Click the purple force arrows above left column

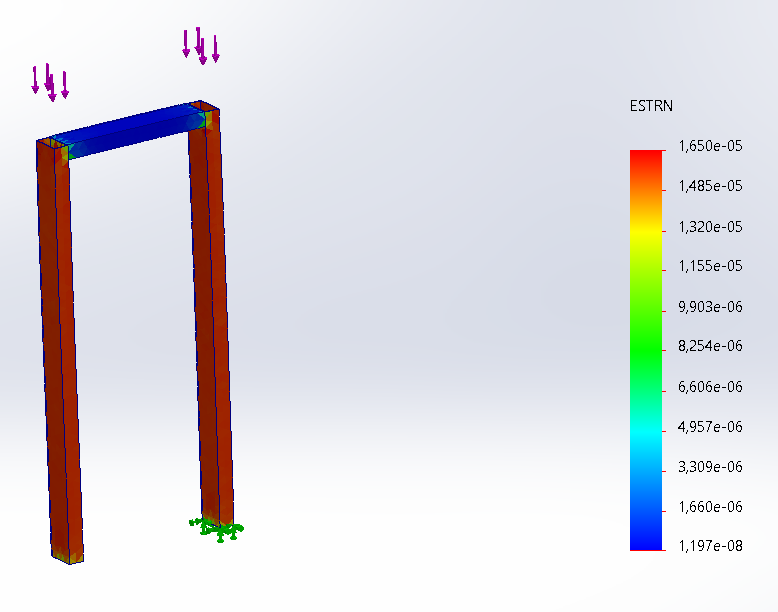[49, 82]
